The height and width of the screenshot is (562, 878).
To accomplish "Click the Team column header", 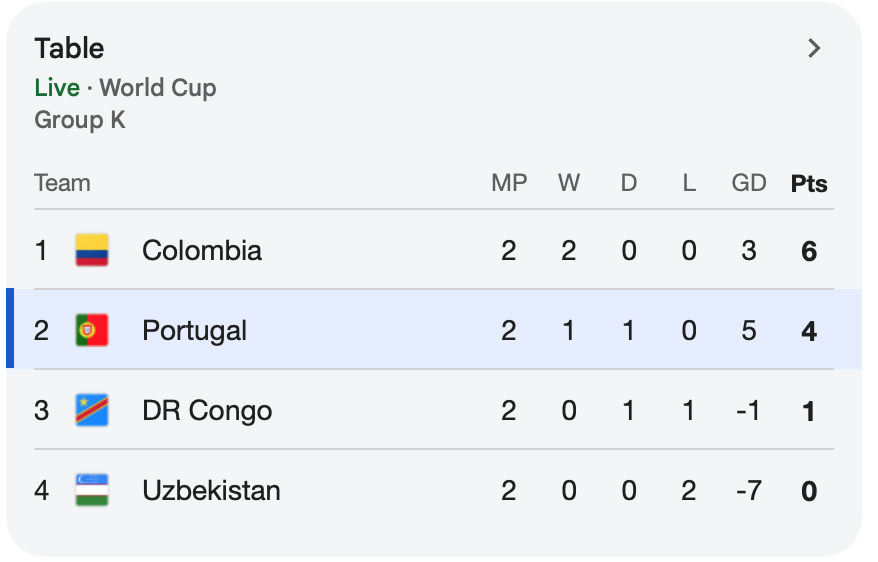I will (x=62, y=183).
